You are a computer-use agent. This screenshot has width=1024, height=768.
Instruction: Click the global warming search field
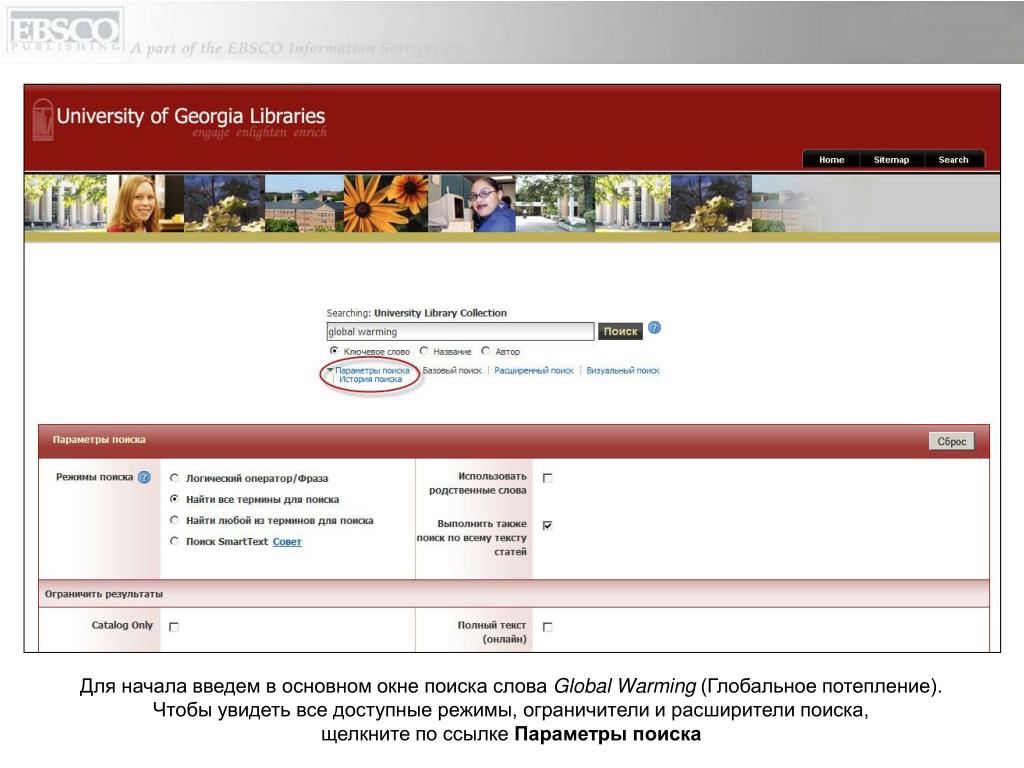(x=460, y=331)
